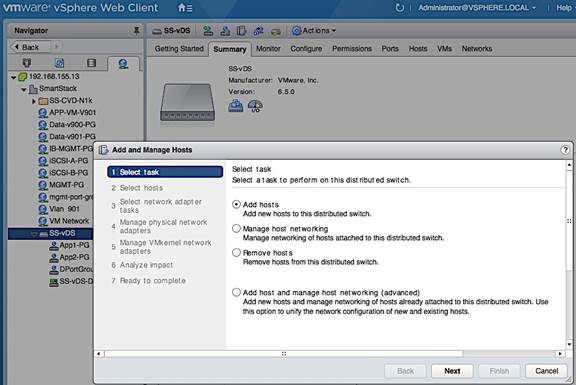Image resolution: width=576 pixels, height=385 pixels.
Task: Click the dialog horizontal scrollbar
Action: point(284,354)
